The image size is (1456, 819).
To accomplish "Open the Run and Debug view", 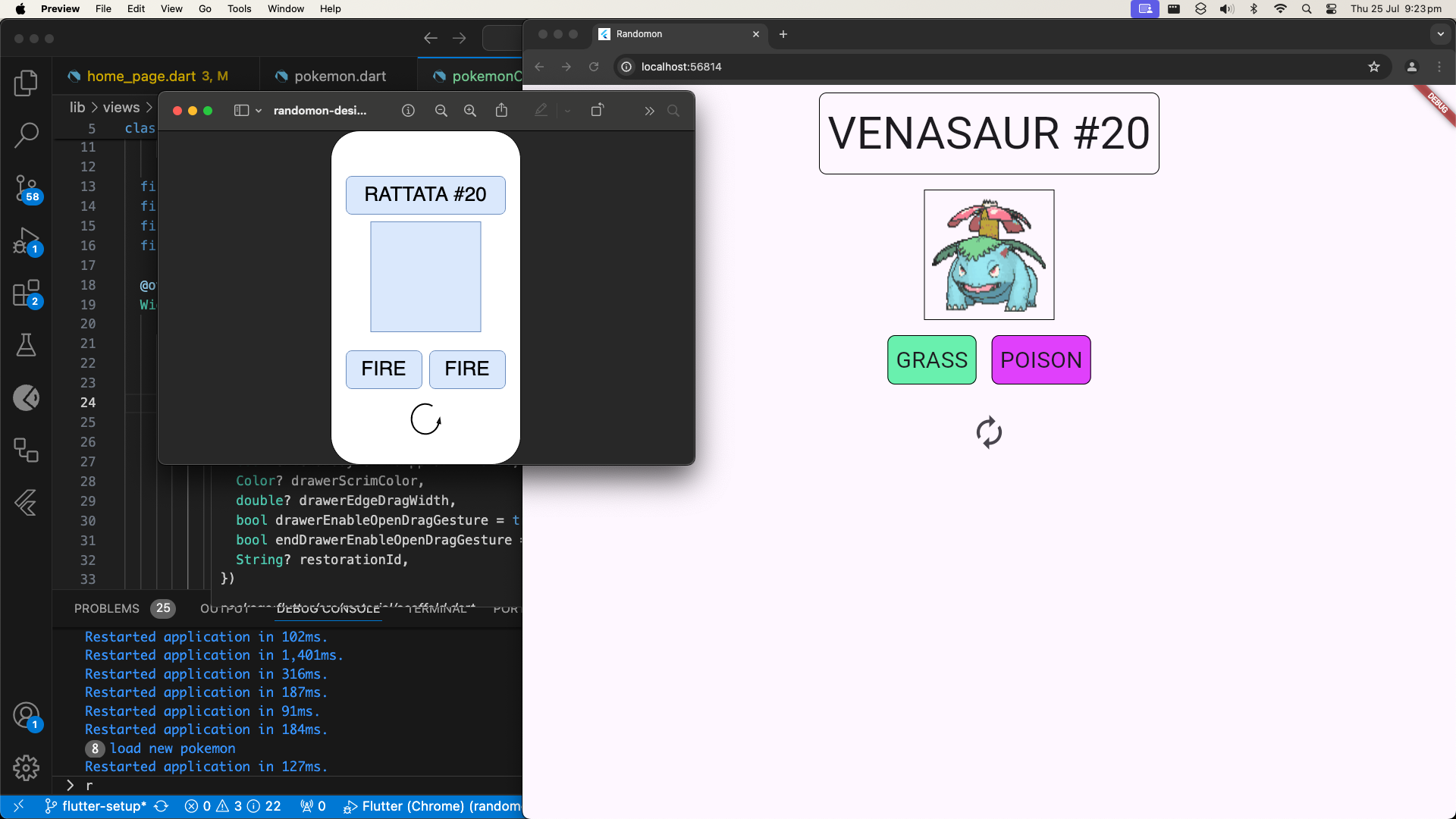I will pos(27,241).
